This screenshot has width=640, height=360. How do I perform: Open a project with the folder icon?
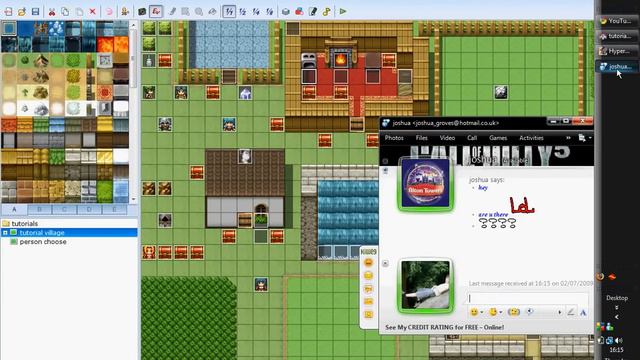tap(22, 11)
